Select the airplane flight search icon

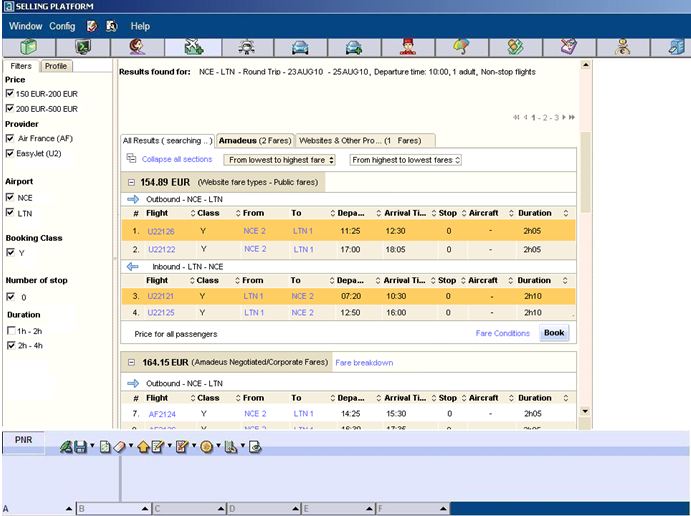coord(193,47)
